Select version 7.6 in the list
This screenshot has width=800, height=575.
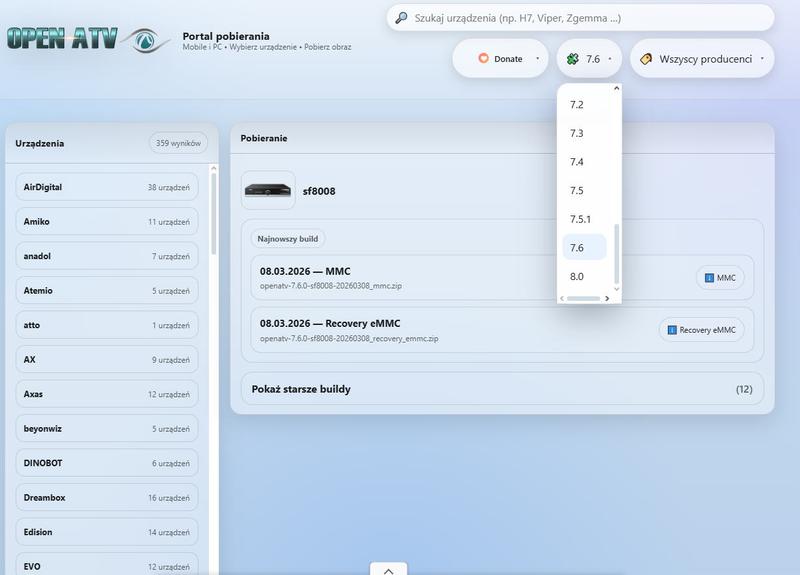[584, 247]
